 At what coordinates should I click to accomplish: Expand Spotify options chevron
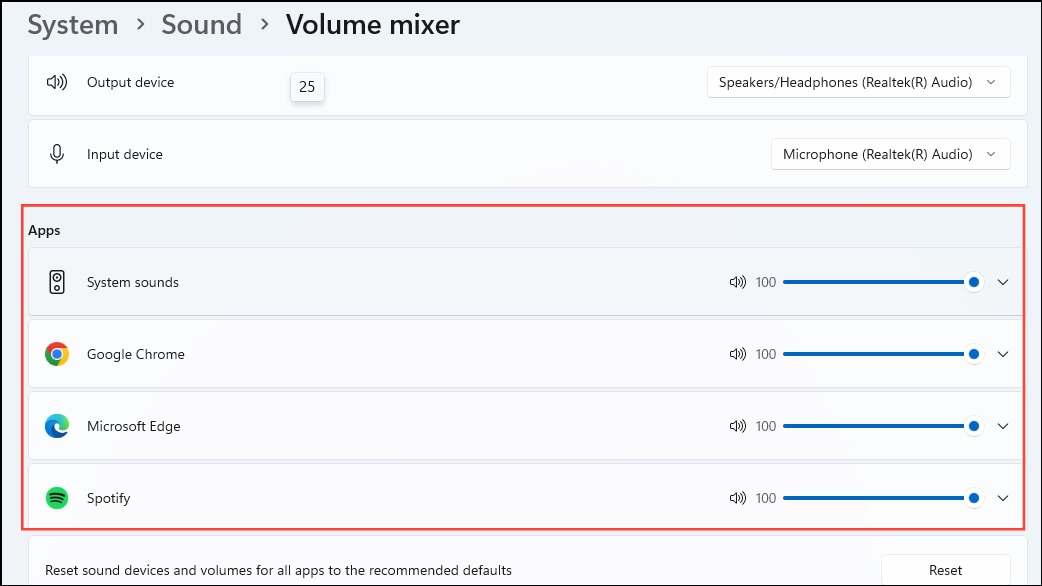[1003, 498]
